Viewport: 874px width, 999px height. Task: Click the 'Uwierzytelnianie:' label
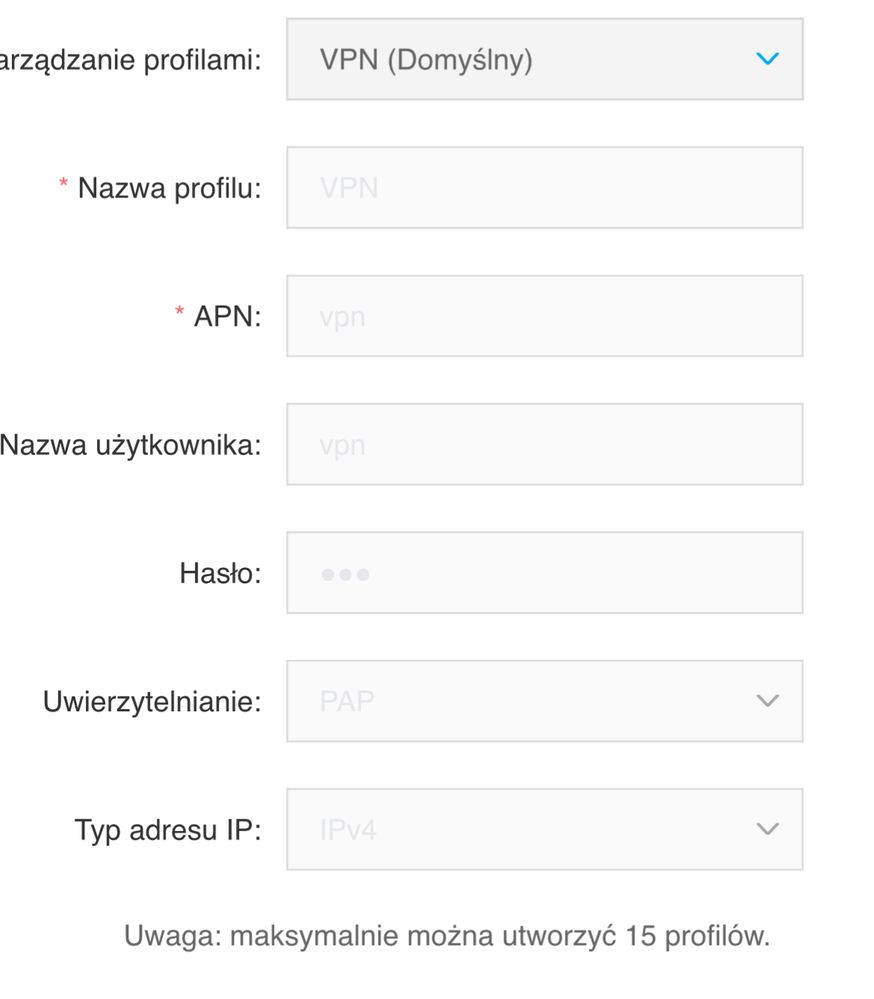click(151, 702)
